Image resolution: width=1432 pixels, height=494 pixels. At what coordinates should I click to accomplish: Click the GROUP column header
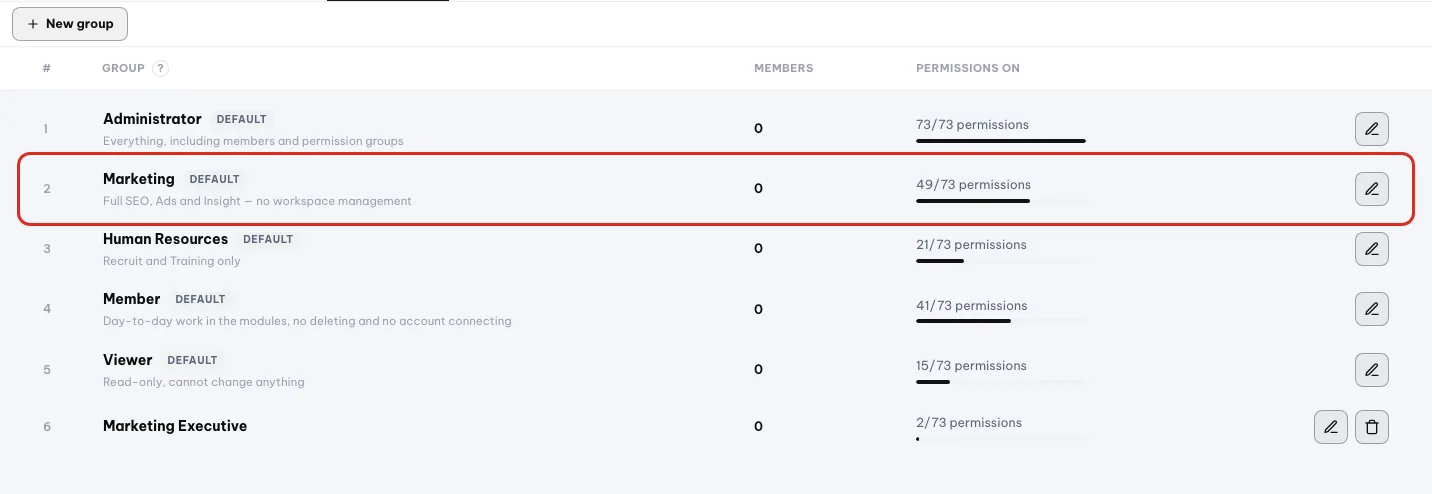(123, 68)
